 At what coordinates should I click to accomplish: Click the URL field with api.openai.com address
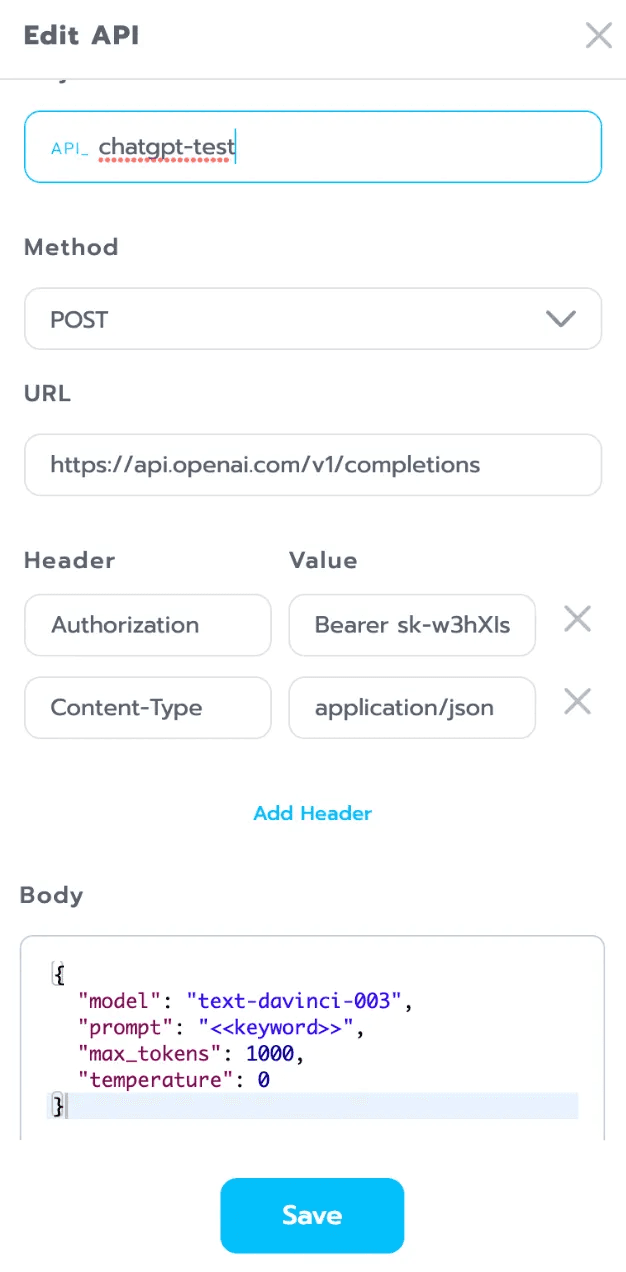[x=313, y=464]
